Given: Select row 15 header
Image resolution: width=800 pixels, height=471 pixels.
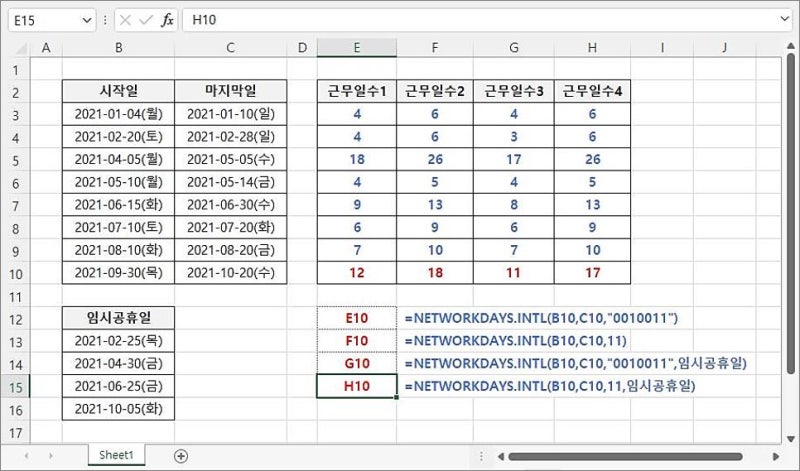Looking at the screenshot, I should [15, 387].
